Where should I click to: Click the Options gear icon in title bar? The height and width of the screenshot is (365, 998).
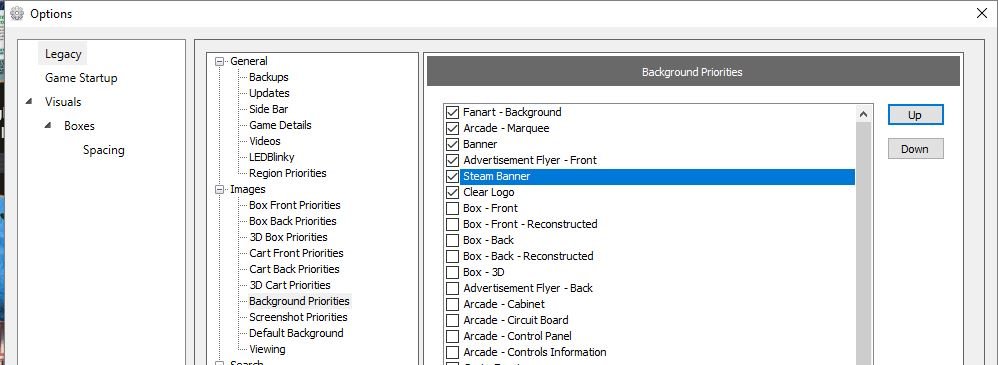coord(17,13)
